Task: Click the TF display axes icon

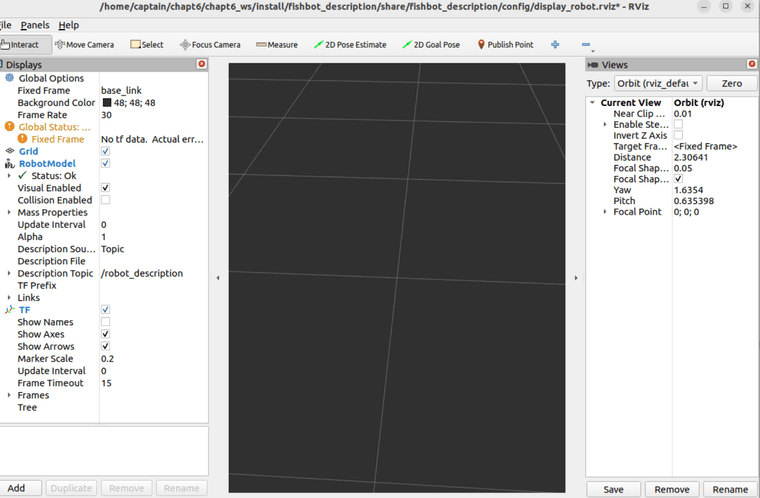Action: coord(10,309)
